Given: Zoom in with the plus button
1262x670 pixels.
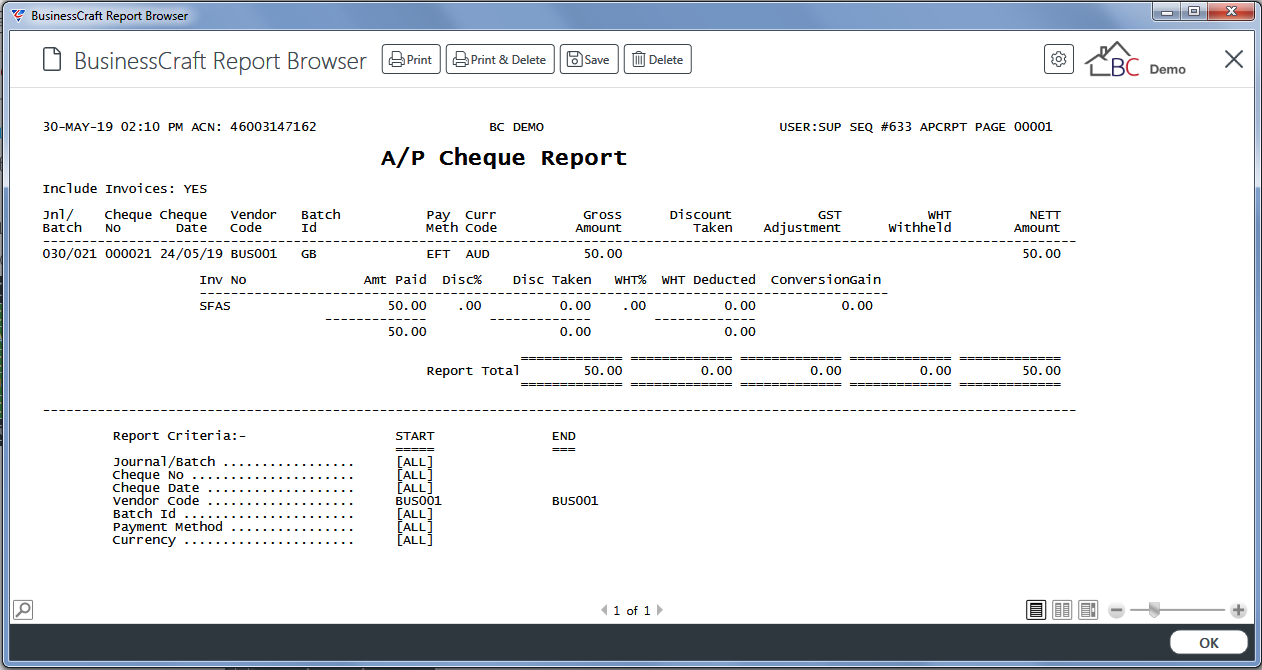Looking at the screenshot, I should click(x=1238, y=610).
